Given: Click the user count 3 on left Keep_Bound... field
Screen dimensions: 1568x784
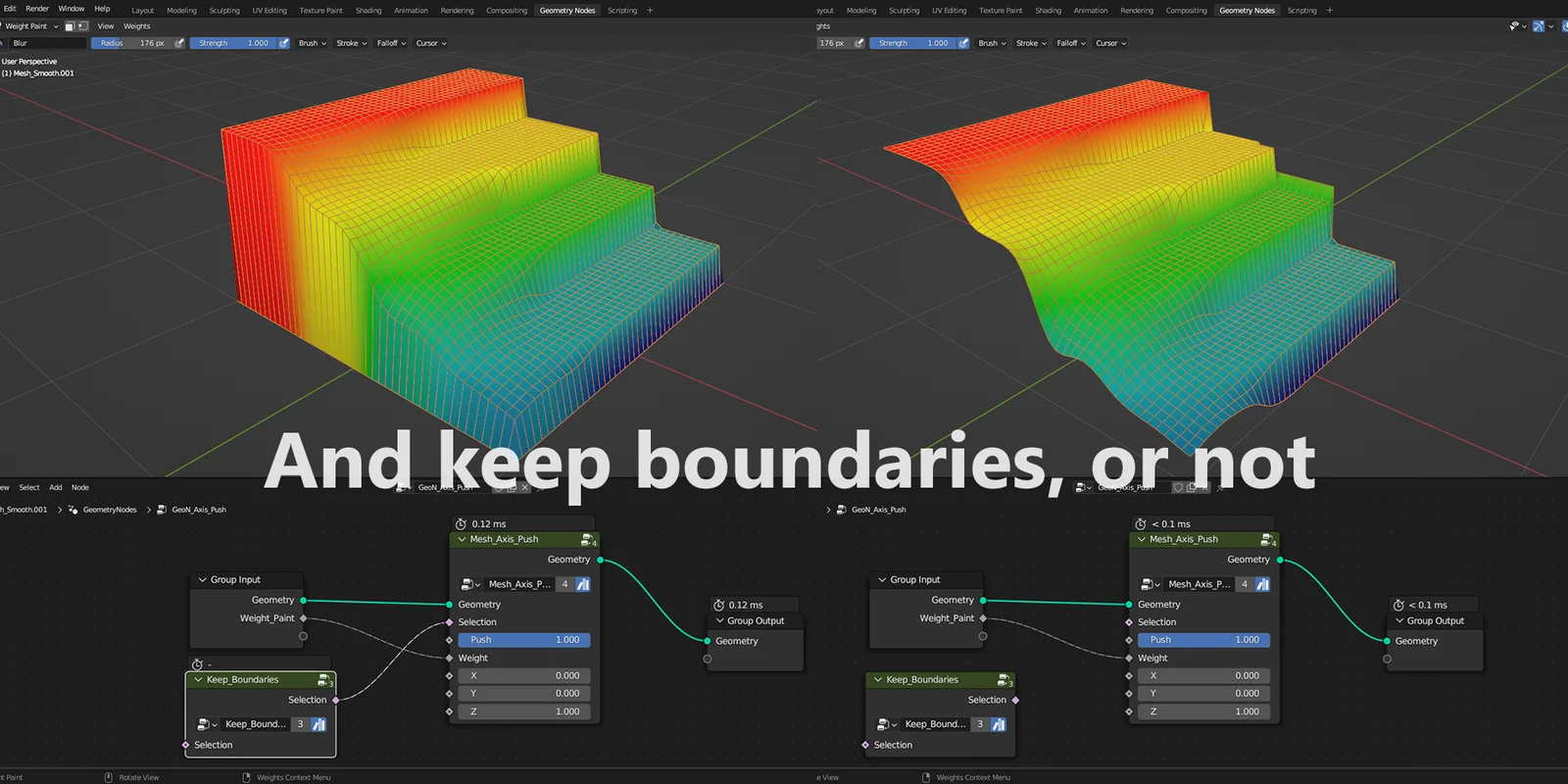Looking at the screenshot, I should [301, 724].
